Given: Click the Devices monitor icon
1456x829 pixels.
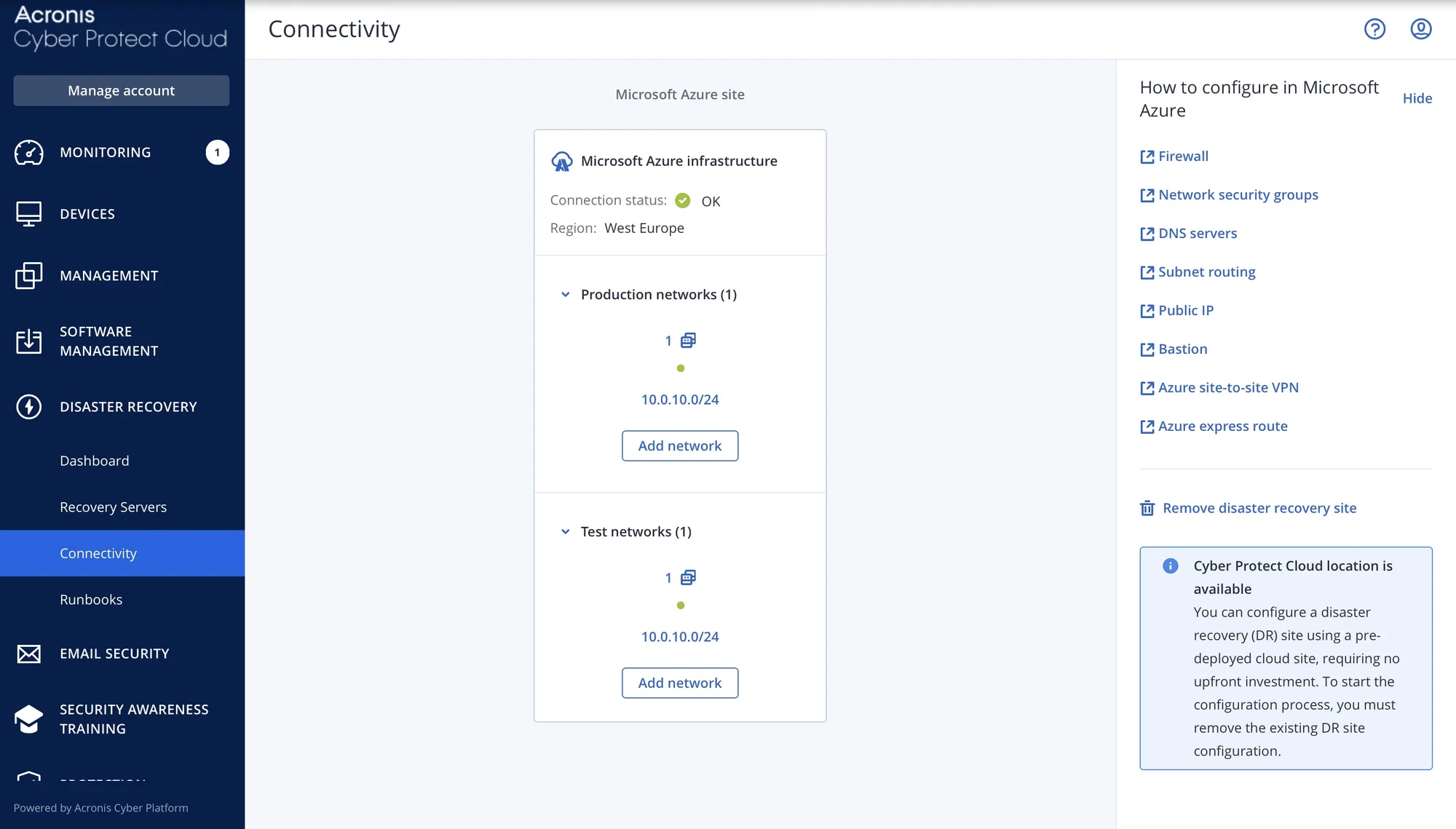Looking at the screenshot, I should 29,214.
